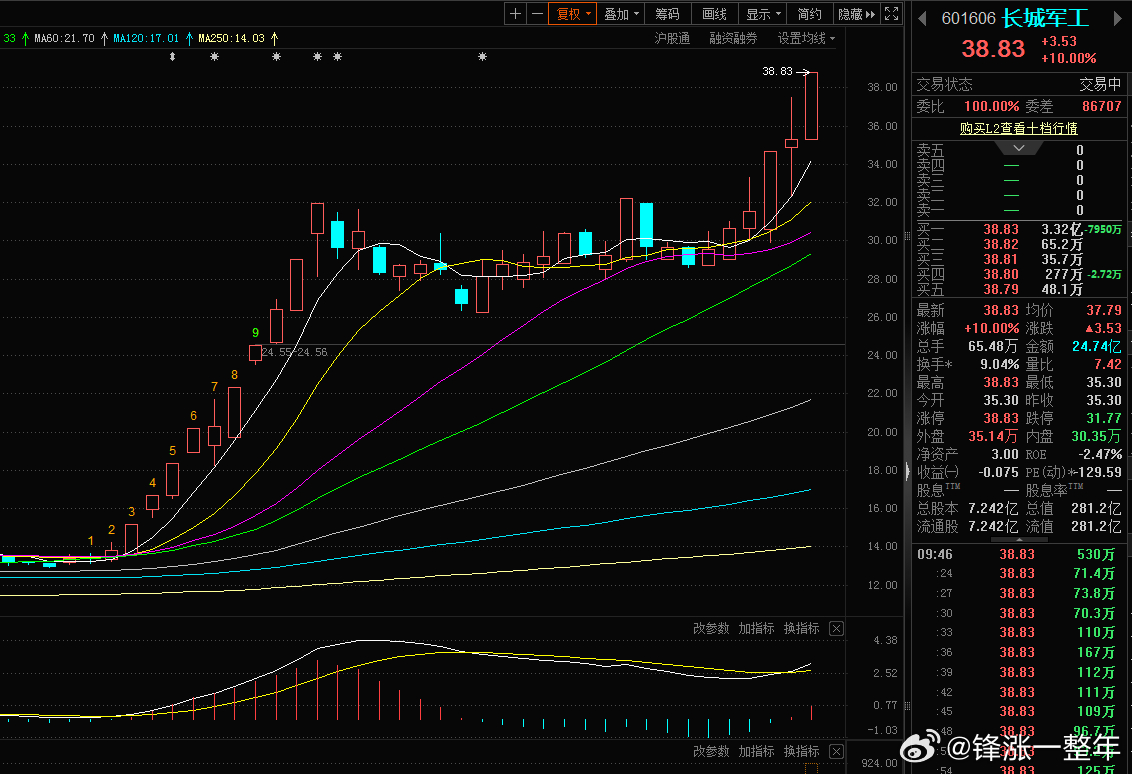
Task: Click the 09:46 trade tick row
Action: click(x=1019, y=554)
